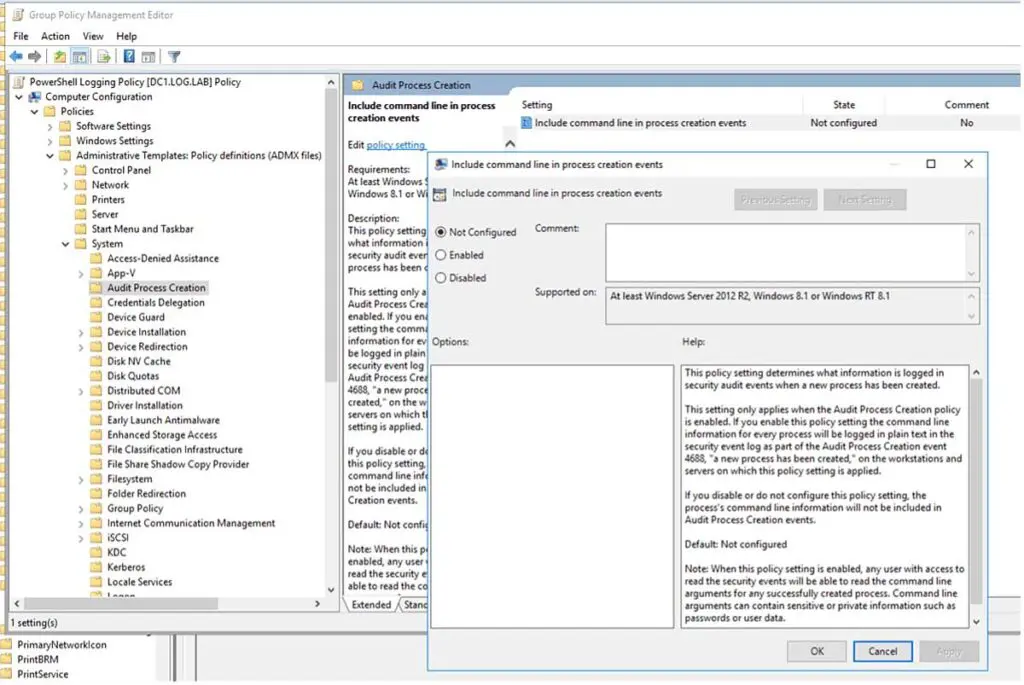Click the up-level folder toolbar icon

[59, 57]
